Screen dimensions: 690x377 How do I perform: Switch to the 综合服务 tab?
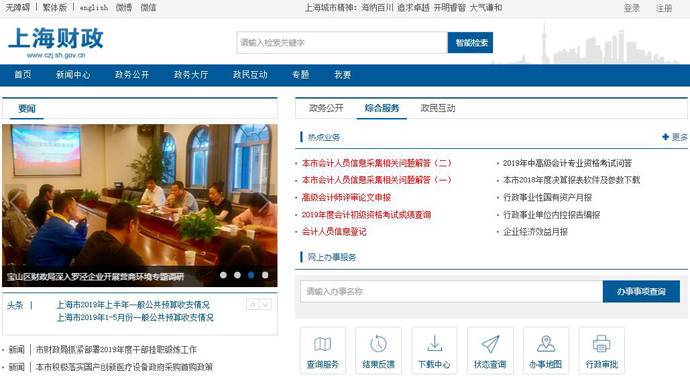[x=382, y=108]
